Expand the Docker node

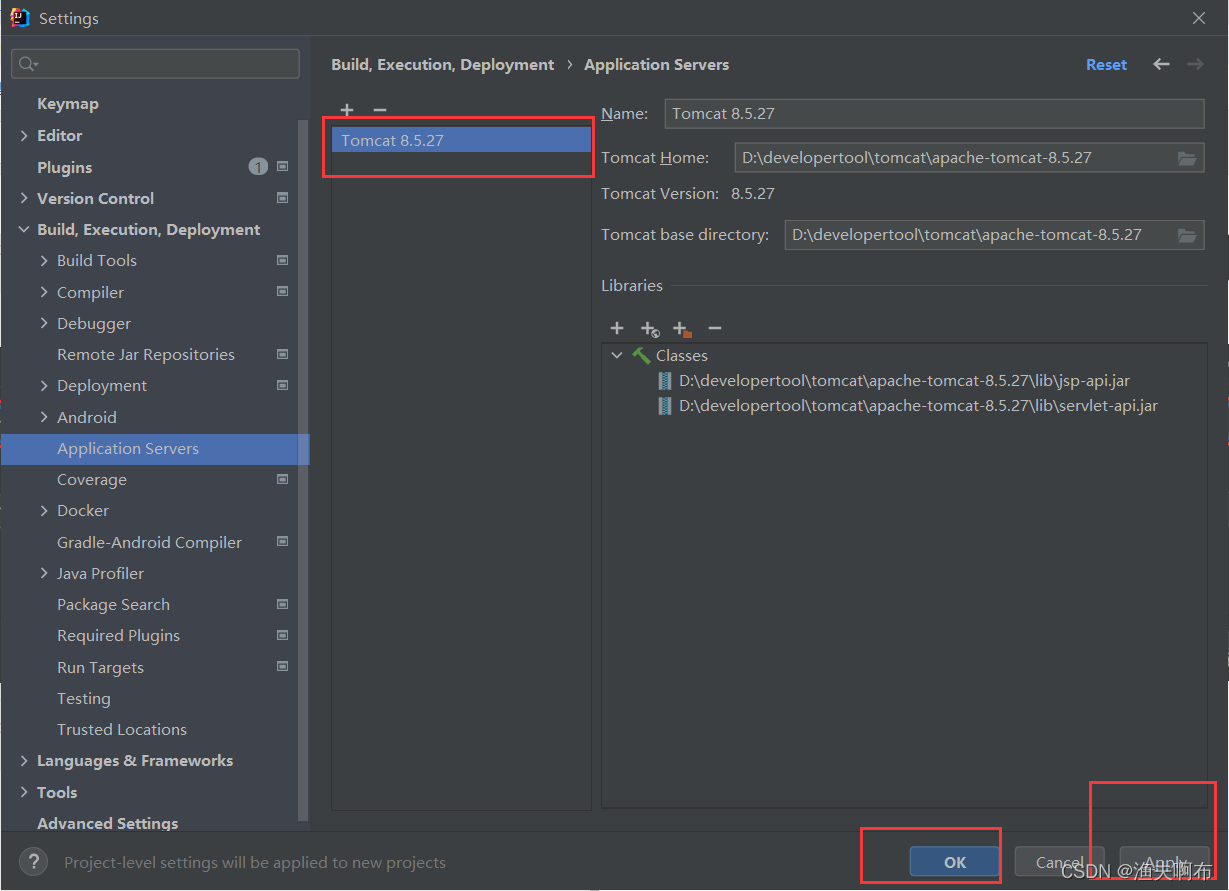[44, 510]
